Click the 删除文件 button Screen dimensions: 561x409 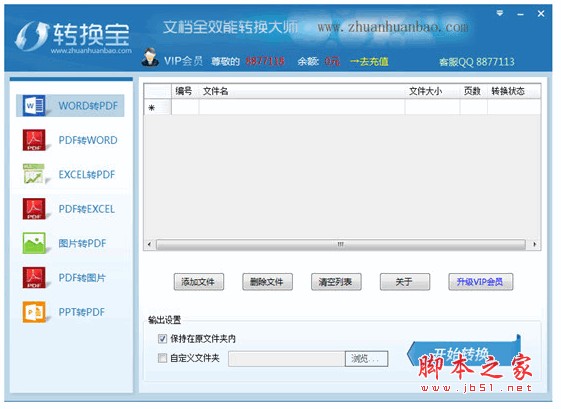pyautogui.click(x=267, y=282)
